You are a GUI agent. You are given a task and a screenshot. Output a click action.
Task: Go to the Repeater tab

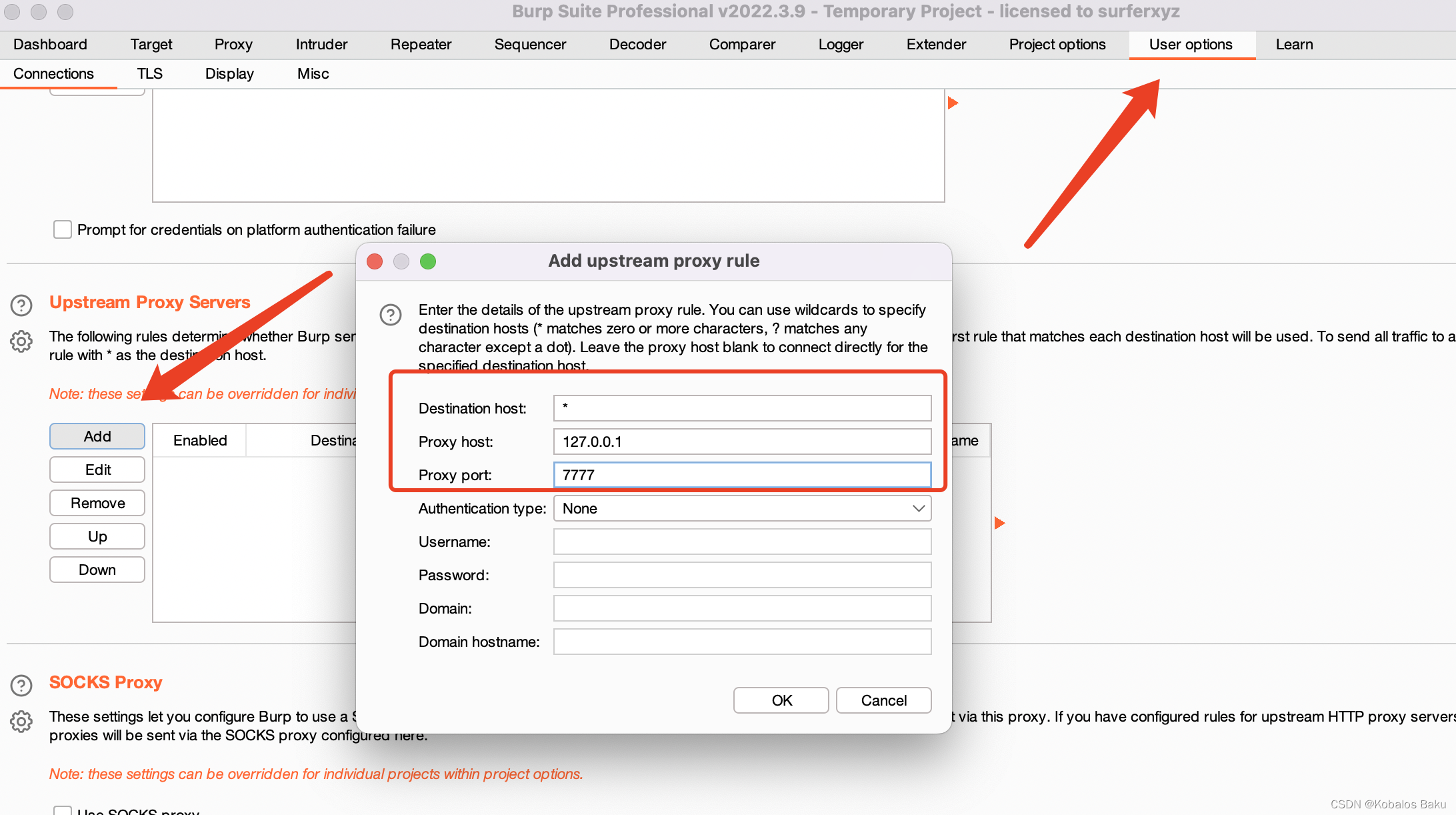(421, 45)
